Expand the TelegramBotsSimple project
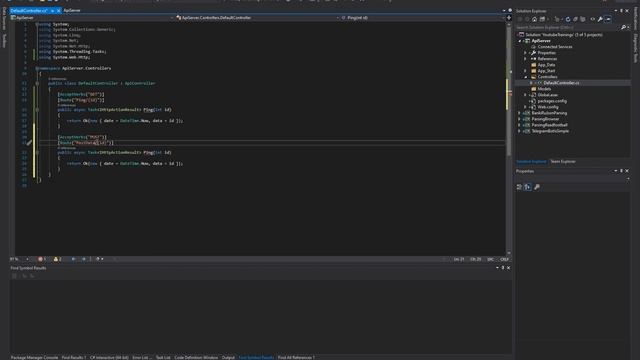This screenshot has height=360, width=640. tap(520, 131)
